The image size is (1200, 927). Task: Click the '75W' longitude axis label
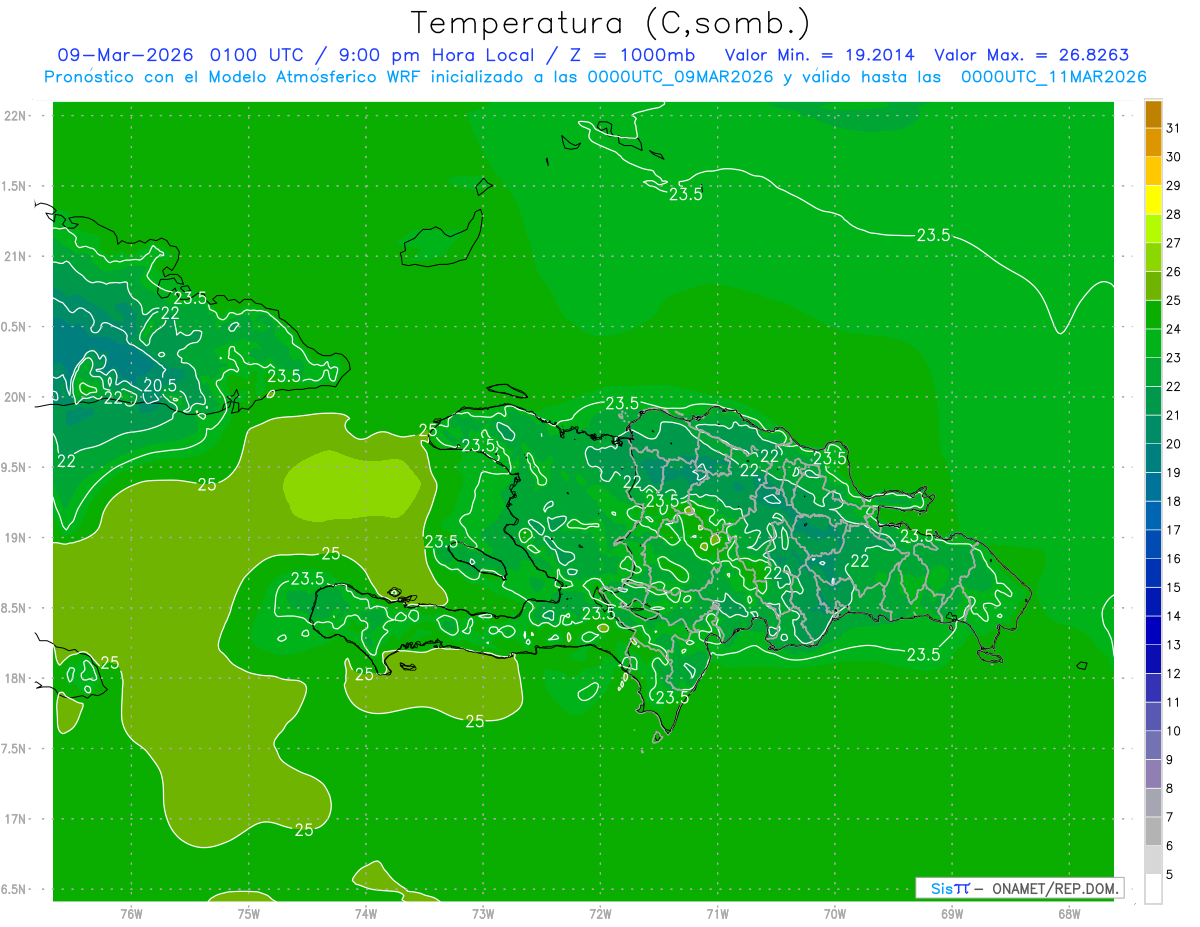249,913
